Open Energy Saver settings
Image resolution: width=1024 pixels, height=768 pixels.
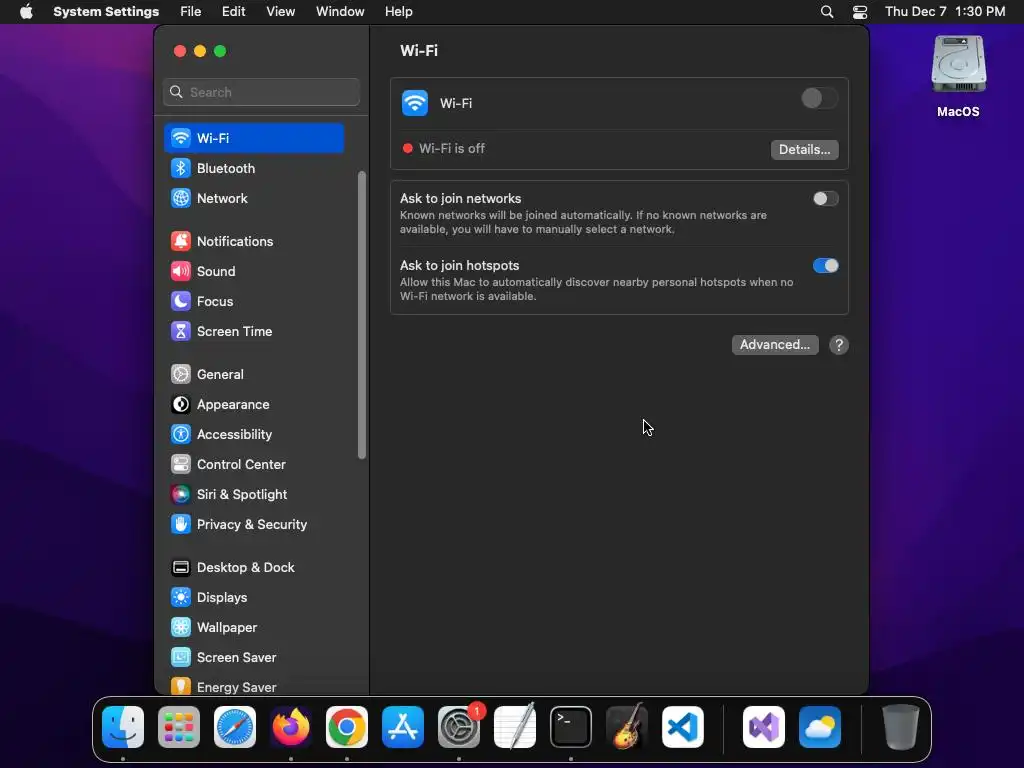pos(254,686)
